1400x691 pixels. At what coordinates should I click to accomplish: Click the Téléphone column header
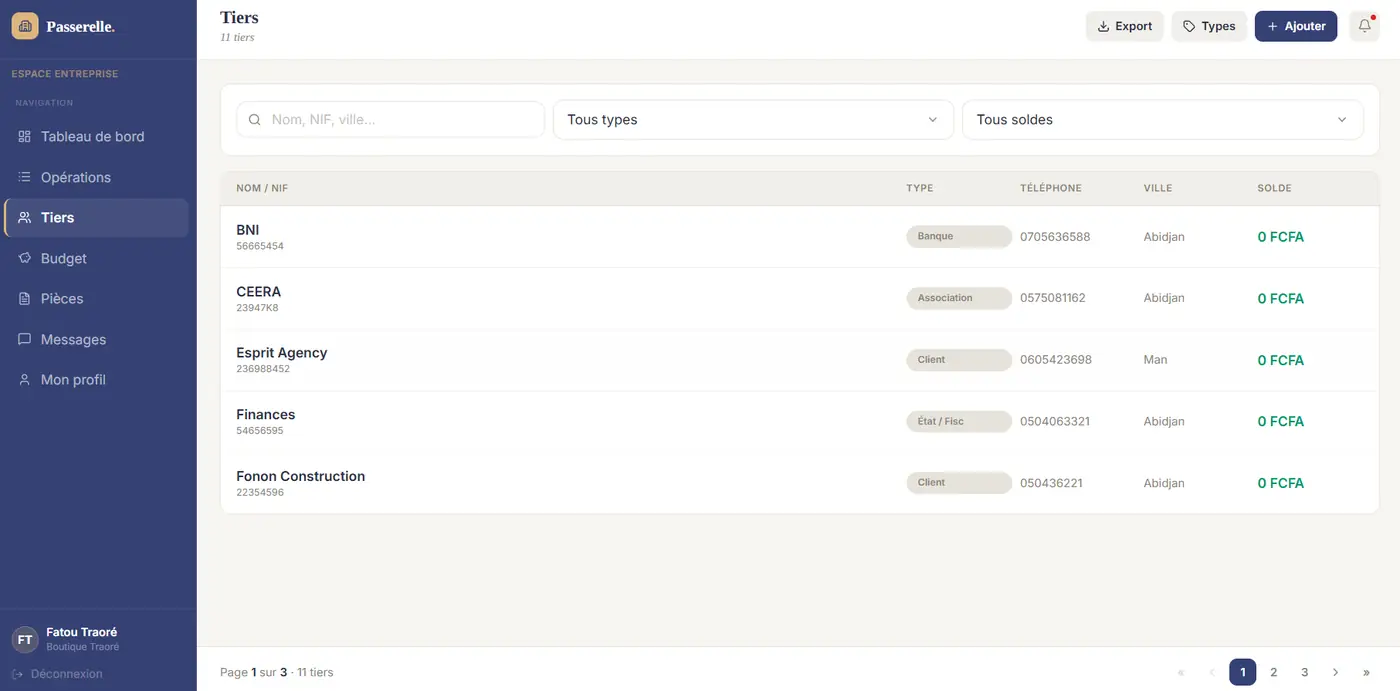click(x=1051, y=188)
